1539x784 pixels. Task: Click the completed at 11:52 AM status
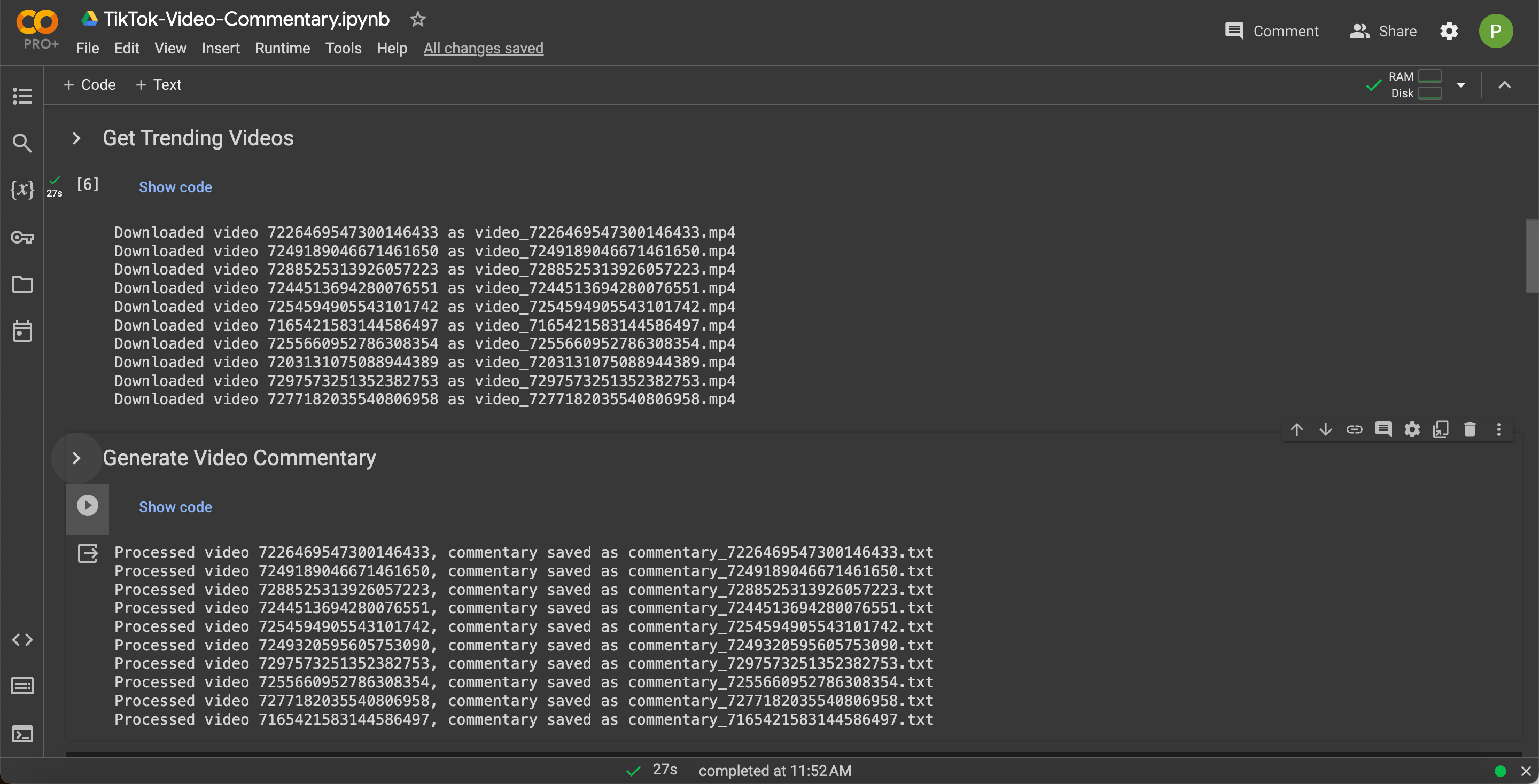point(775,771)
